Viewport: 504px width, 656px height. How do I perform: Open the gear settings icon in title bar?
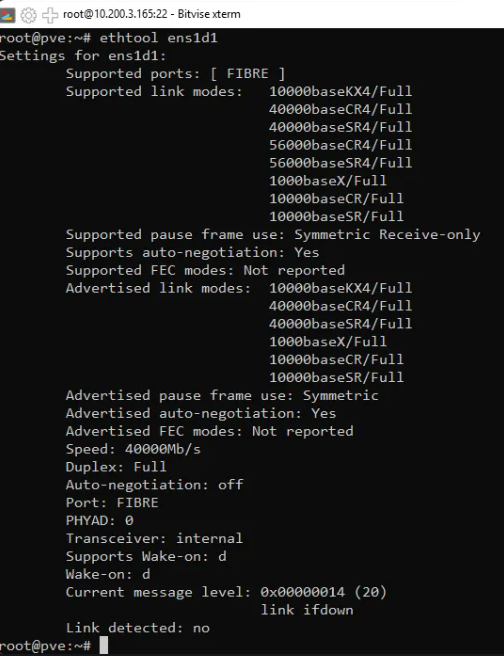(28, 15)
